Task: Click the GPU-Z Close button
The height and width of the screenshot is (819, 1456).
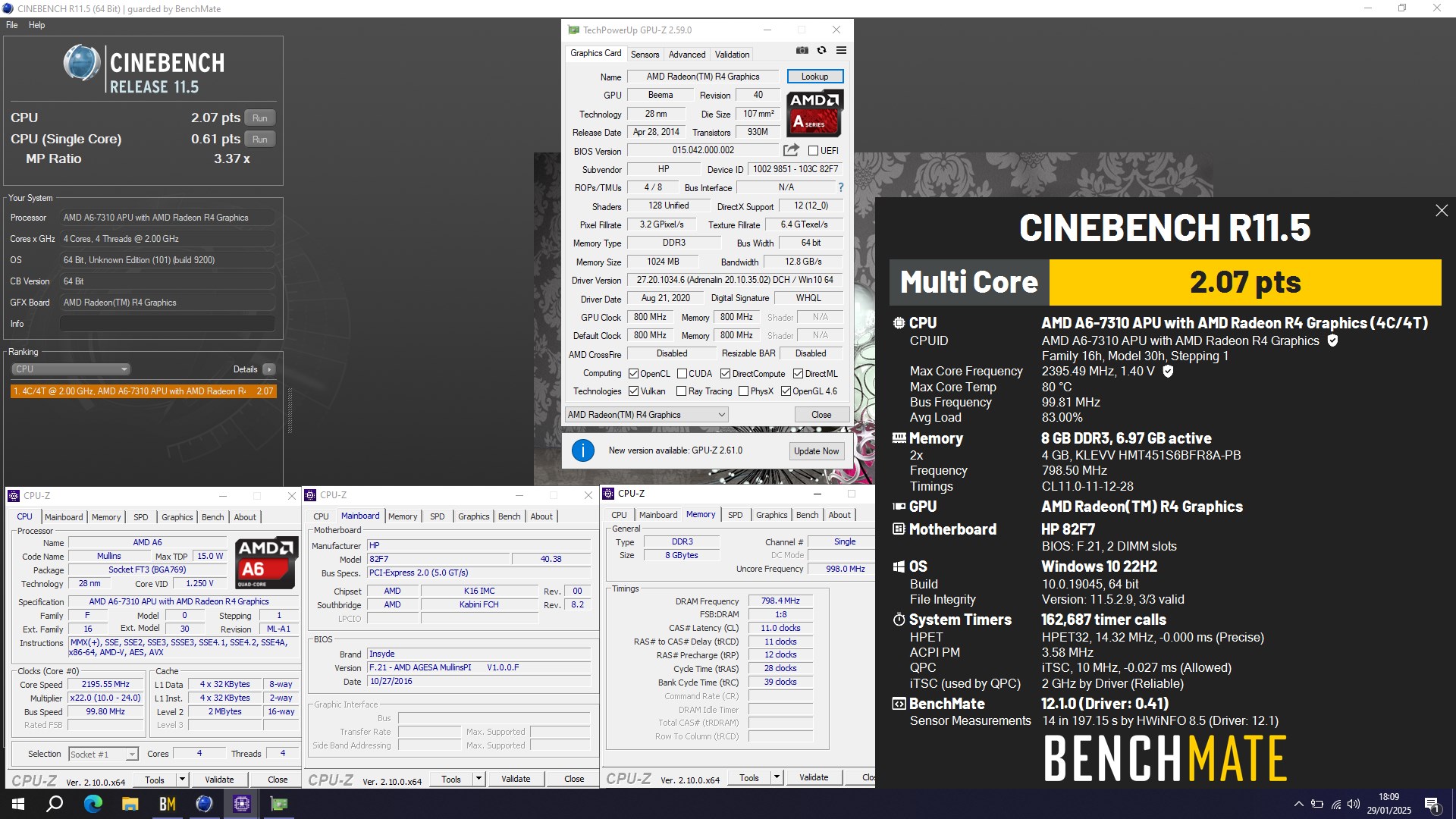Action: (821, 415)
